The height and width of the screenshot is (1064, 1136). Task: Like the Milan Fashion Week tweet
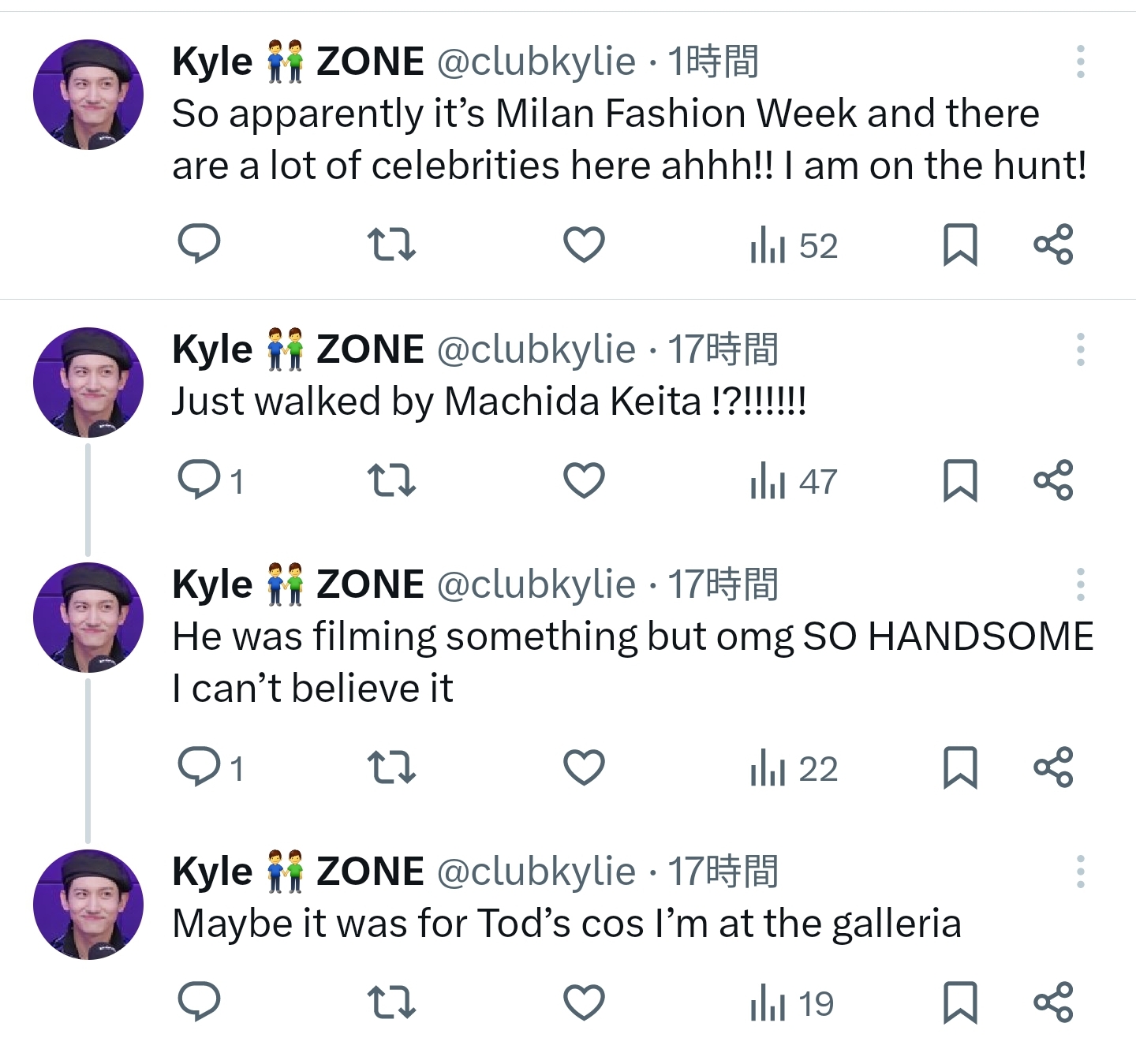(x=584, y=244)
